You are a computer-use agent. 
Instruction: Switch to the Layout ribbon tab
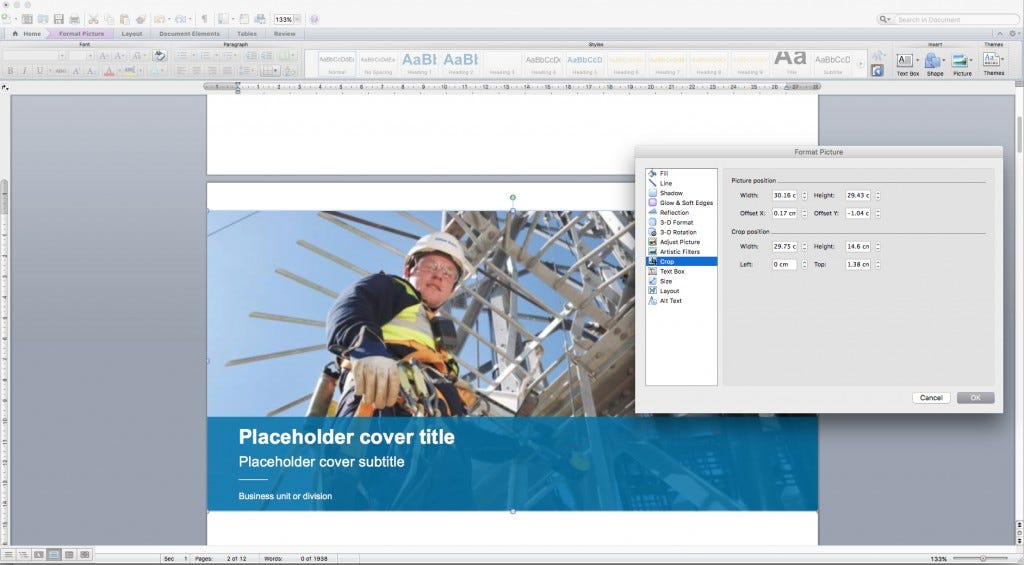coord(132,33)
